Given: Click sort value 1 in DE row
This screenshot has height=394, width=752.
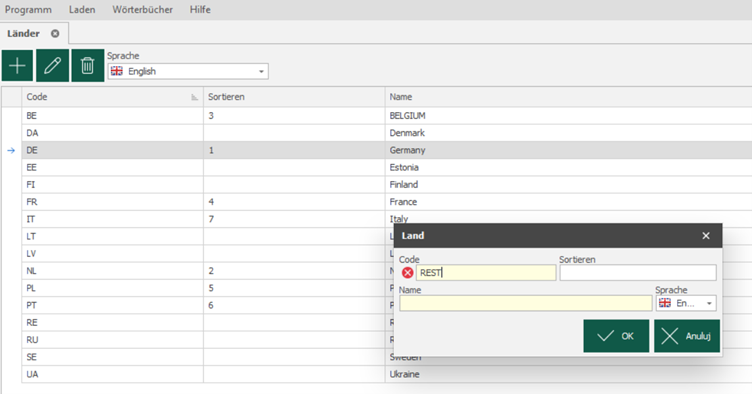Looking at the screenshot, I should (x=294, y=150).
